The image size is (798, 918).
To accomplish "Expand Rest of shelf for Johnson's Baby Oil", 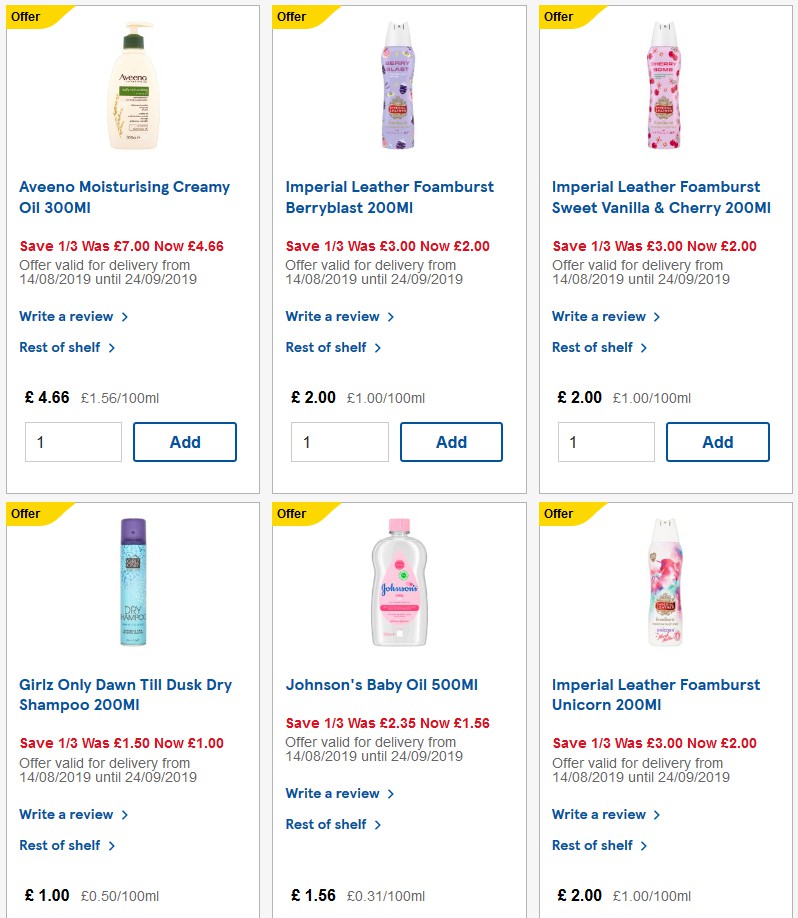I will [325, 825].
